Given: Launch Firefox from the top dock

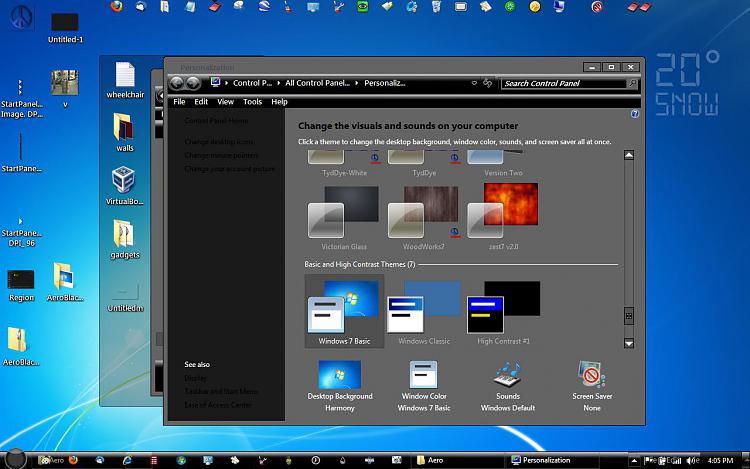Looking at the screenshot, I should [x=116, y=6].
